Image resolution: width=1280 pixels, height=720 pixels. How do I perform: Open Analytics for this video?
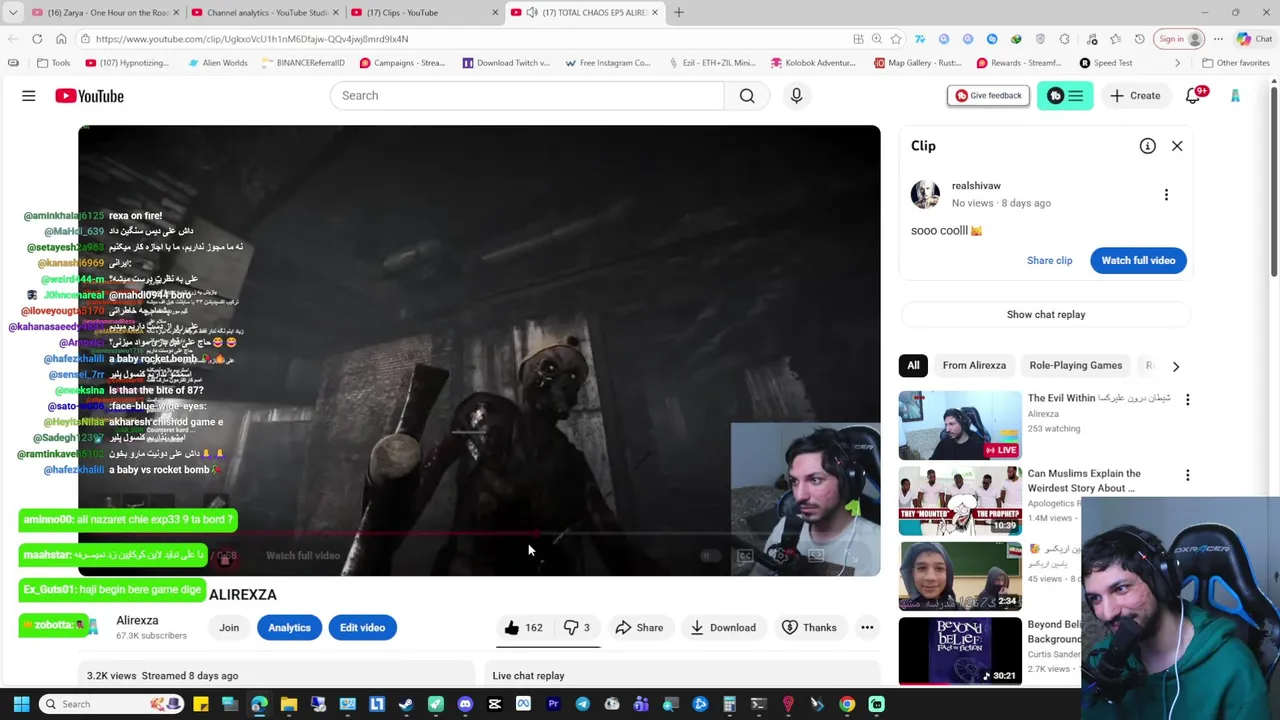289,628
